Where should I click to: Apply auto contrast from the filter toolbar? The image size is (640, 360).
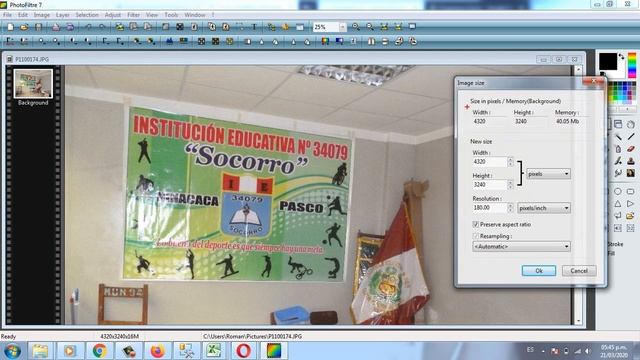24,41
